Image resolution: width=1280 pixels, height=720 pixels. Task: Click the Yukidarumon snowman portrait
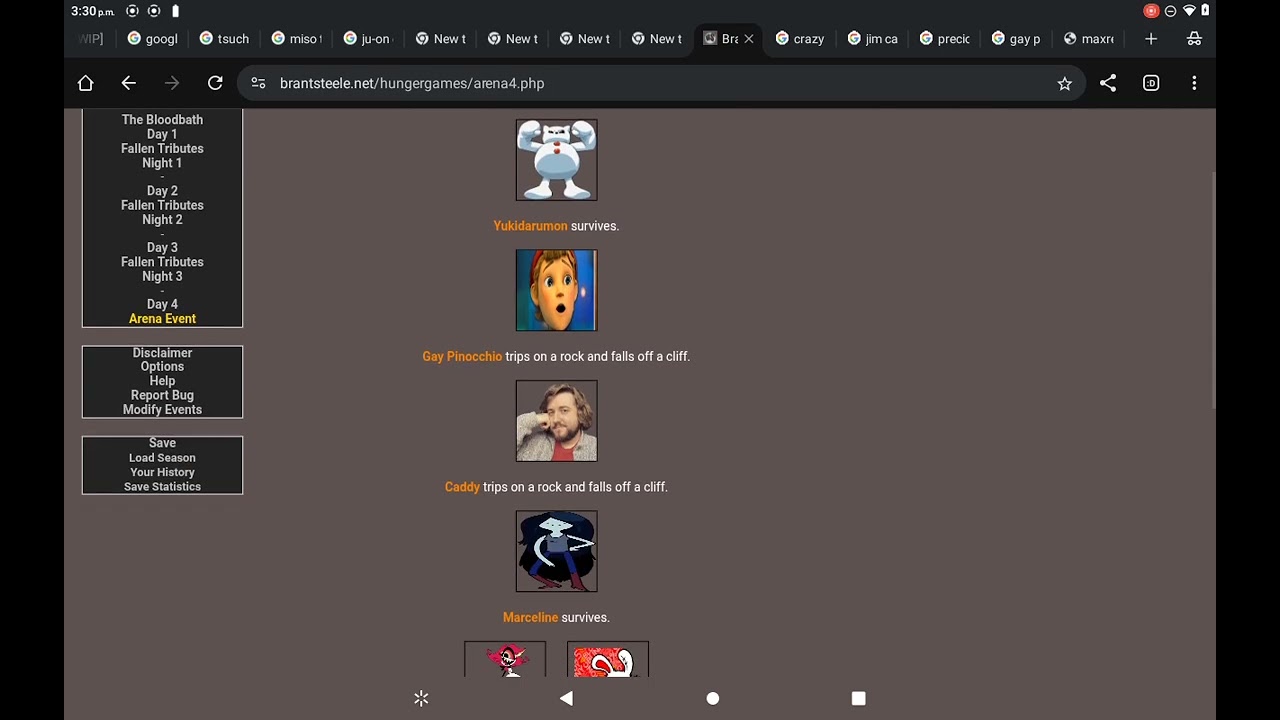click(x=556, y=160)
